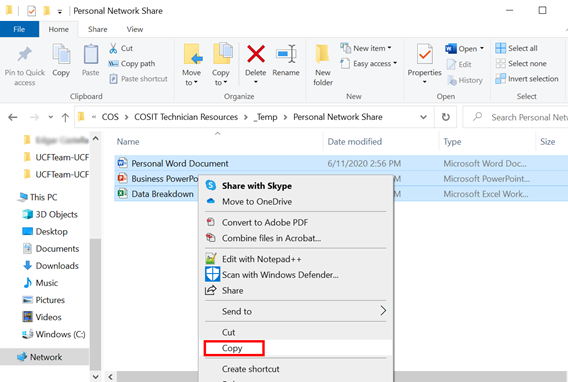Create a New folder

click(x=323, y=65)
